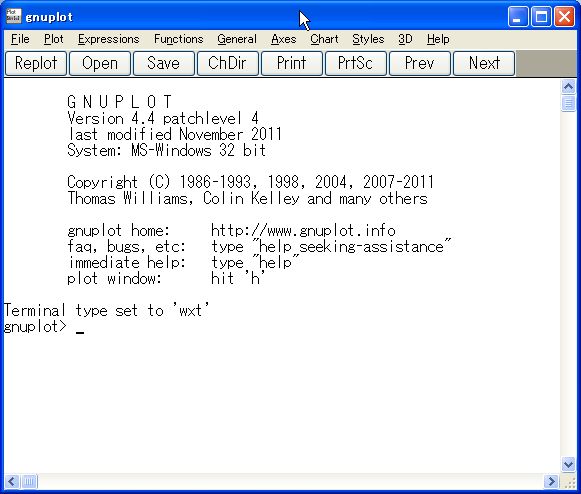This screenshot has width=581, height=494.
Task: Open the Plot menu
Action: pos(54,39)
